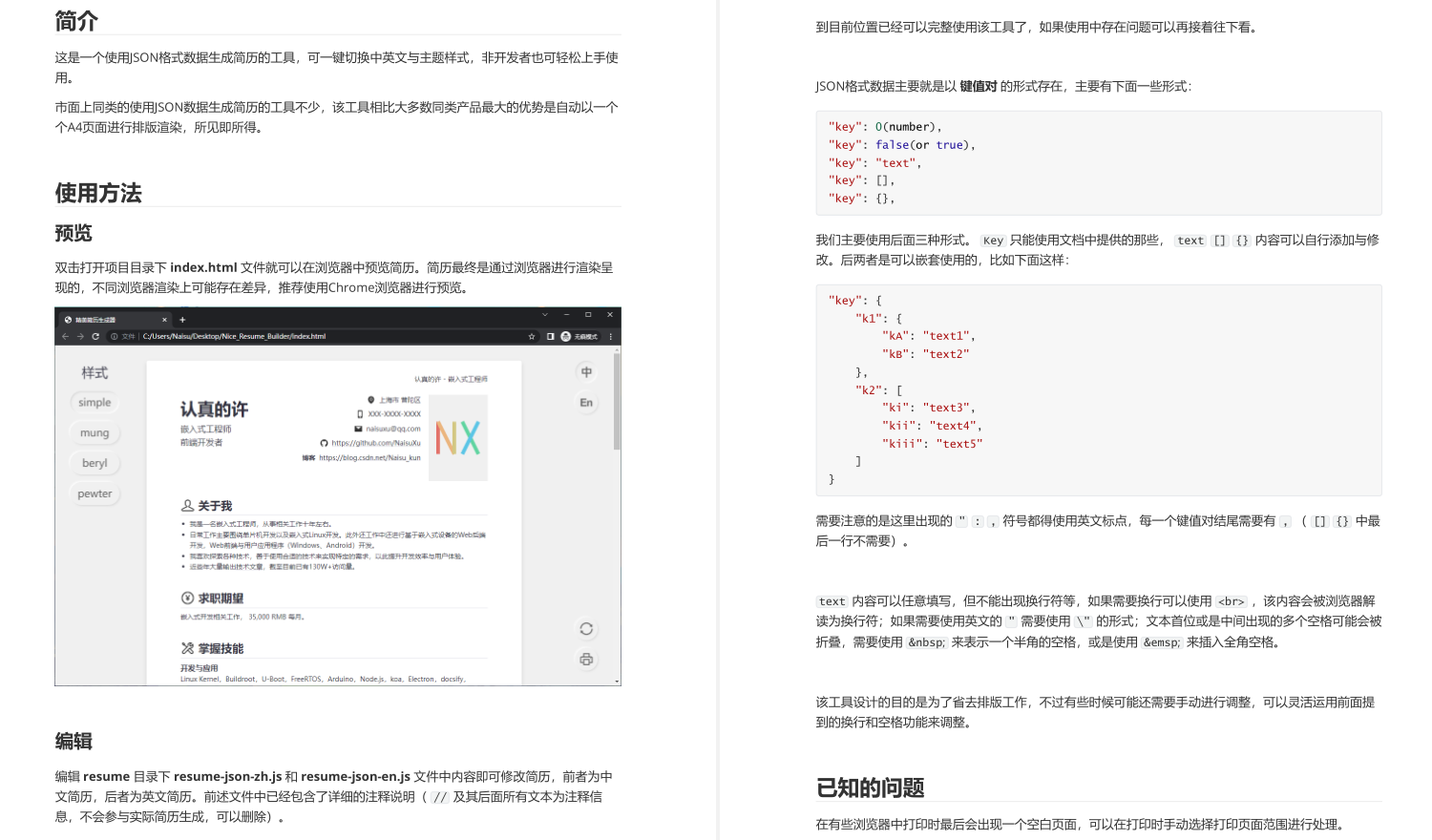The width and height of the screenshot is (1432, 840).
Task: Click the yen icon next to 求职期望
Action: pyautogui.click(x=187, y=598)
